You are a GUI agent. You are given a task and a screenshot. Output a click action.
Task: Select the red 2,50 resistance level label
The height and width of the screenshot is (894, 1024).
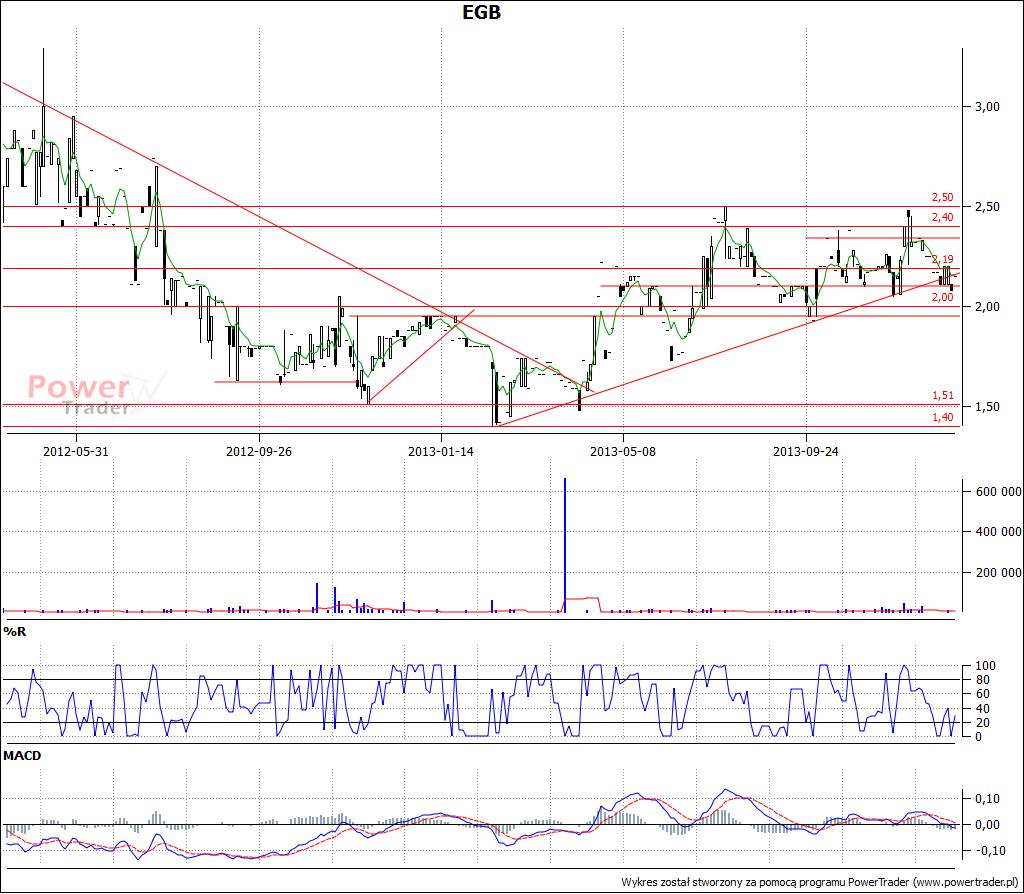[942, 198]
